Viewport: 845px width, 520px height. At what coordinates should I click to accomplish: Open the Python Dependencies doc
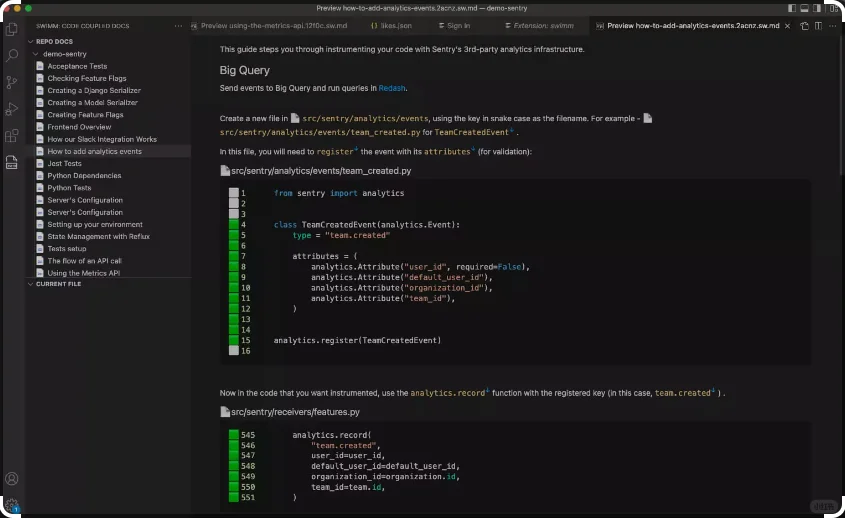pos(84,176)
